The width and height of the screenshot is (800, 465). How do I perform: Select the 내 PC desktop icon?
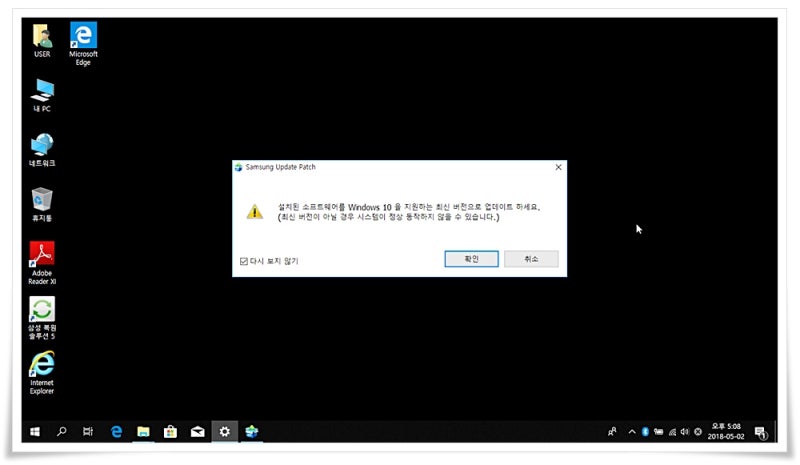tap(42, 95)
